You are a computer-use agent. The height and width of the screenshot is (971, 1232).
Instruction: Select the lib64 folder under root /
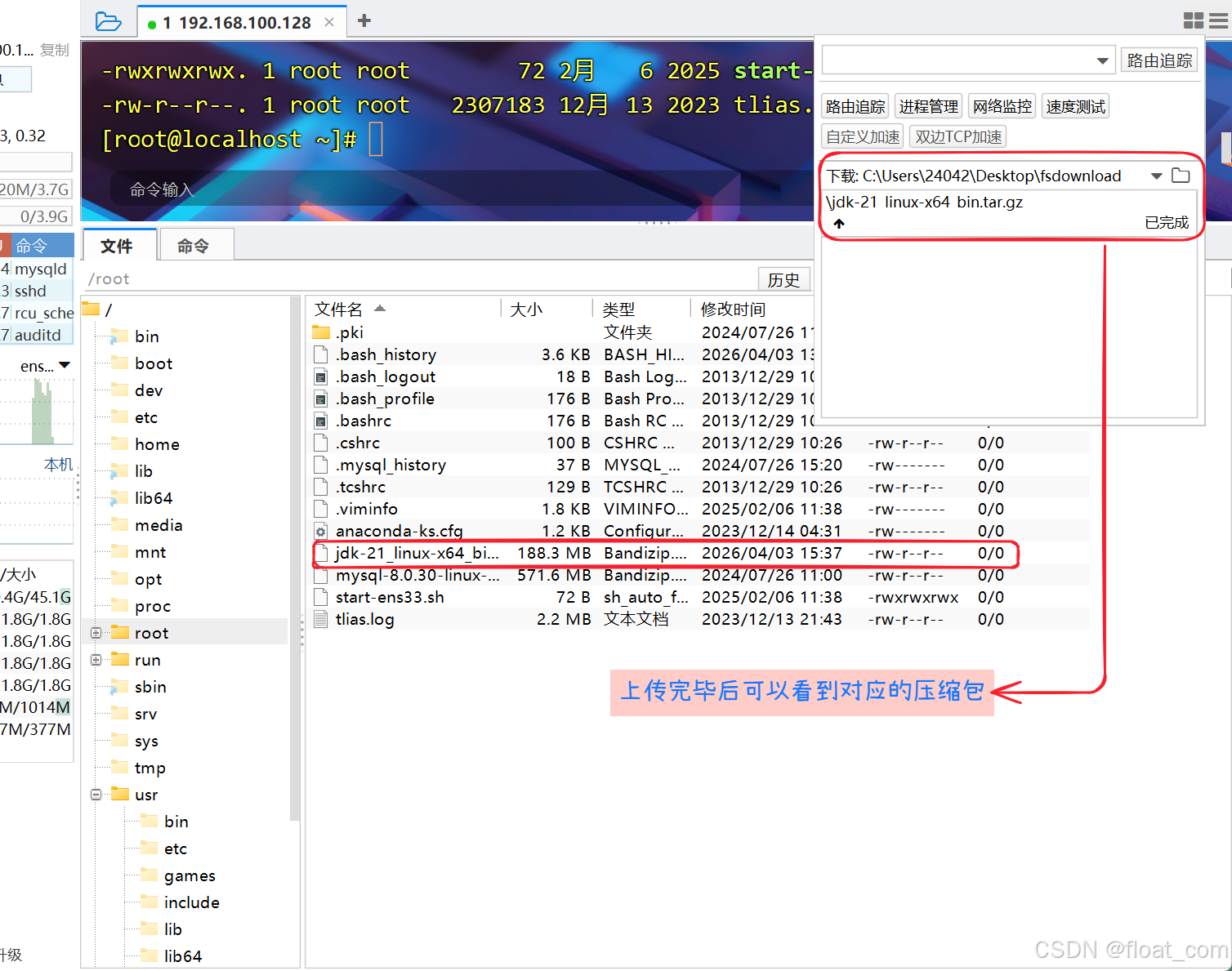point(153,498)
